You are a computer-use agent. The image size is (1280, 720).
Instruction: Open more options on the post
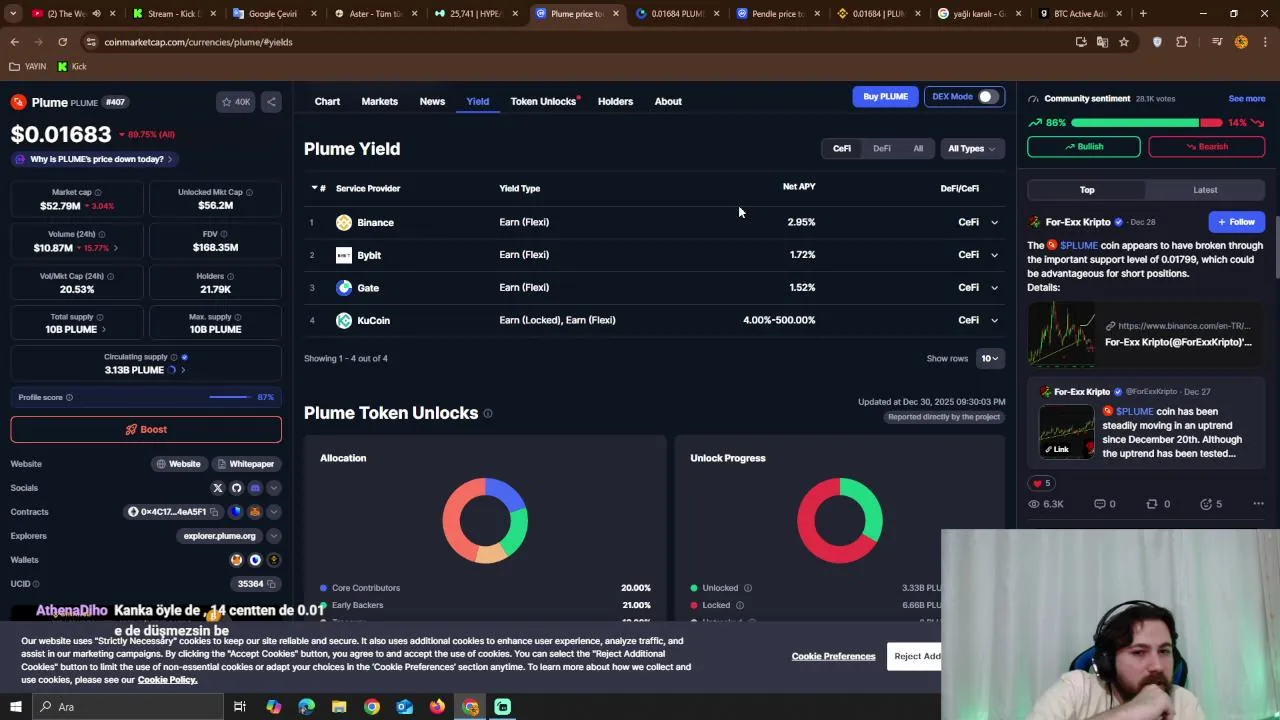click(1258, 504)
